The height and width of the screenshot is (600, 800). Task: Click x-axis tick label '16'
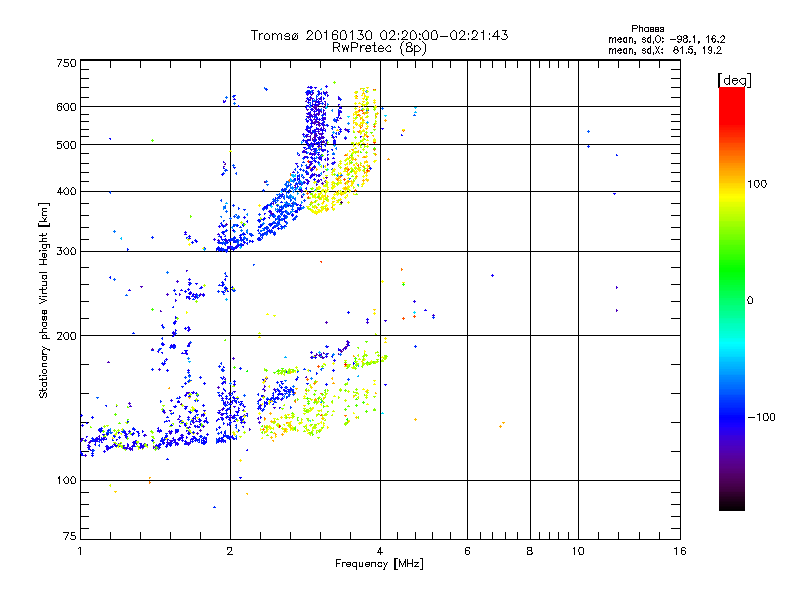pos(680,551)
